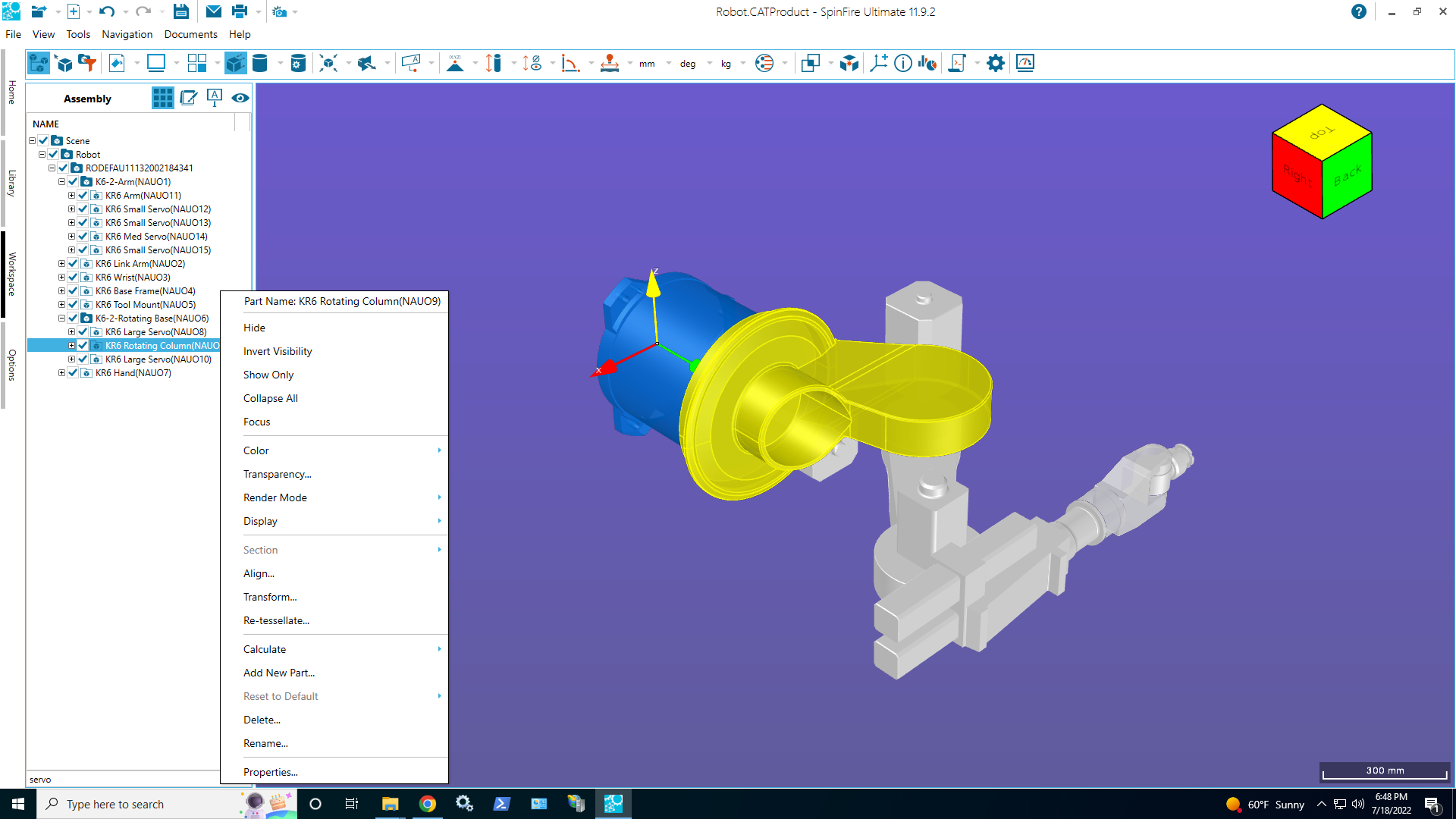This screenshot has width=1456, height=819.
Task: Click the coordinate system axes icon
Action: pos(879,63)
